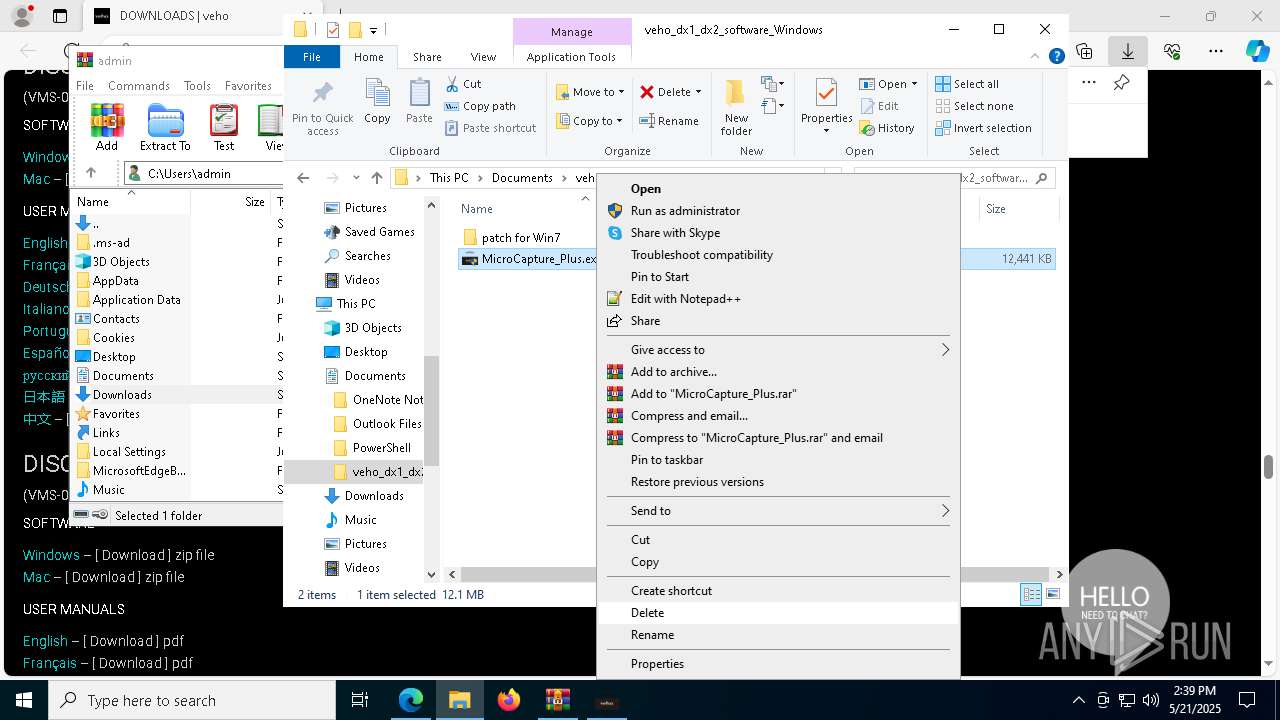Click the WinRAR path address field
The image size is (1280, 720).
[x=205, y=174]
